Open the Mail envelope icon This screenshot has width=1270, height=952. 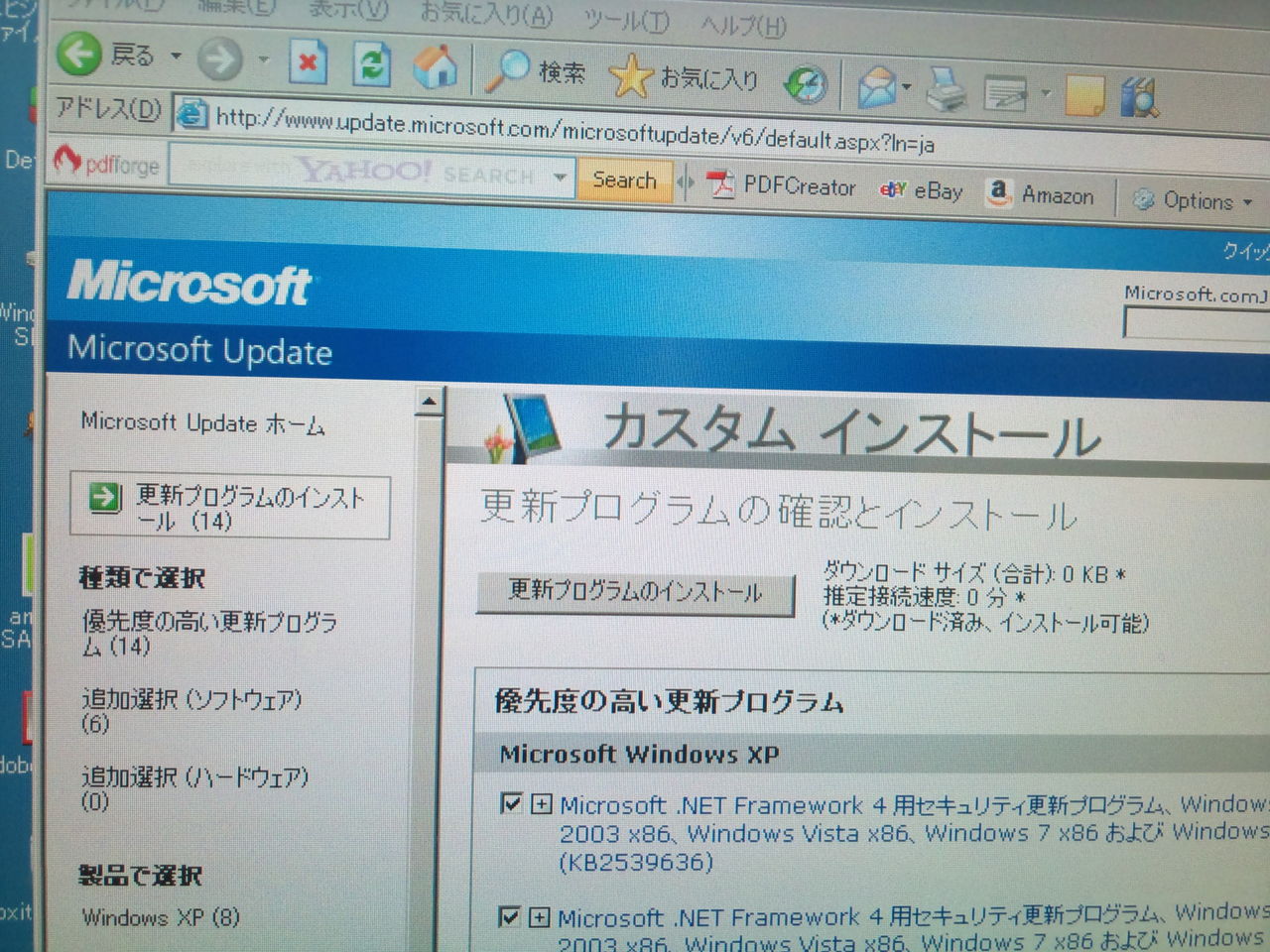pos(877,86)
